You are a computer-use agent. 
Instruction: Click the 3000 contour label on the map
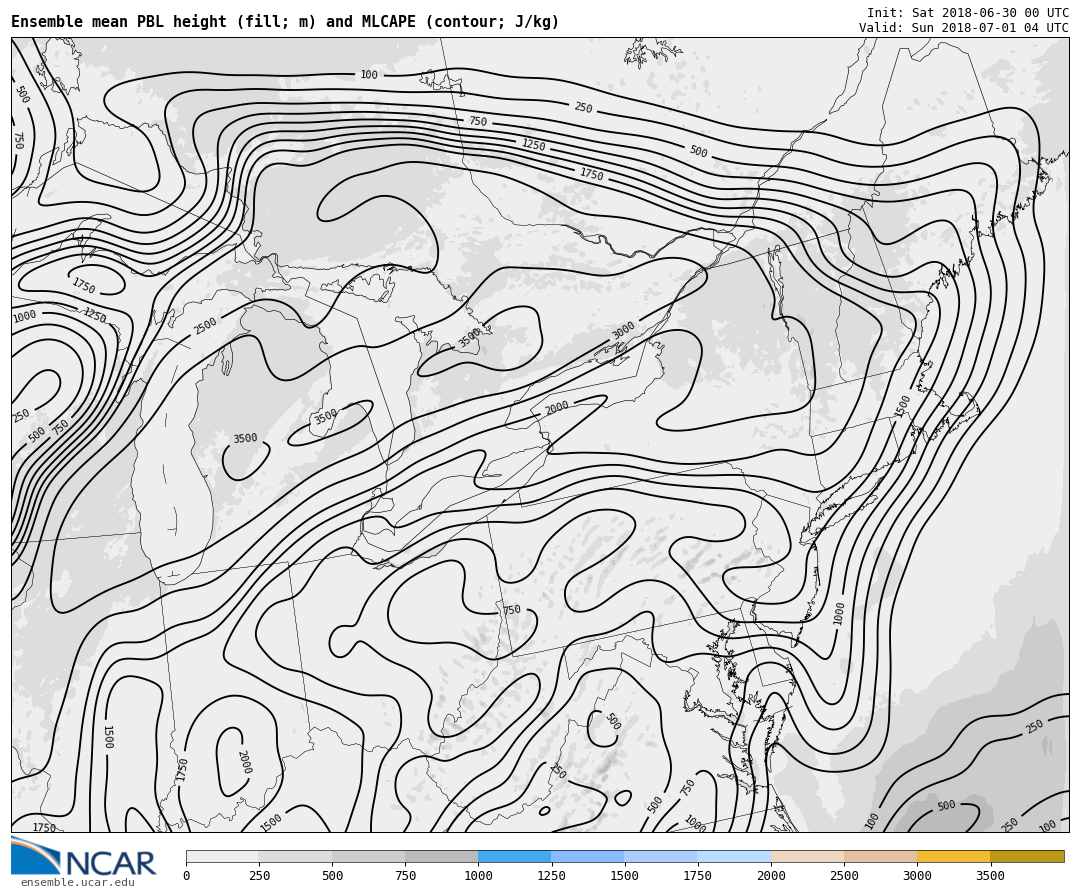coord(623,330)
